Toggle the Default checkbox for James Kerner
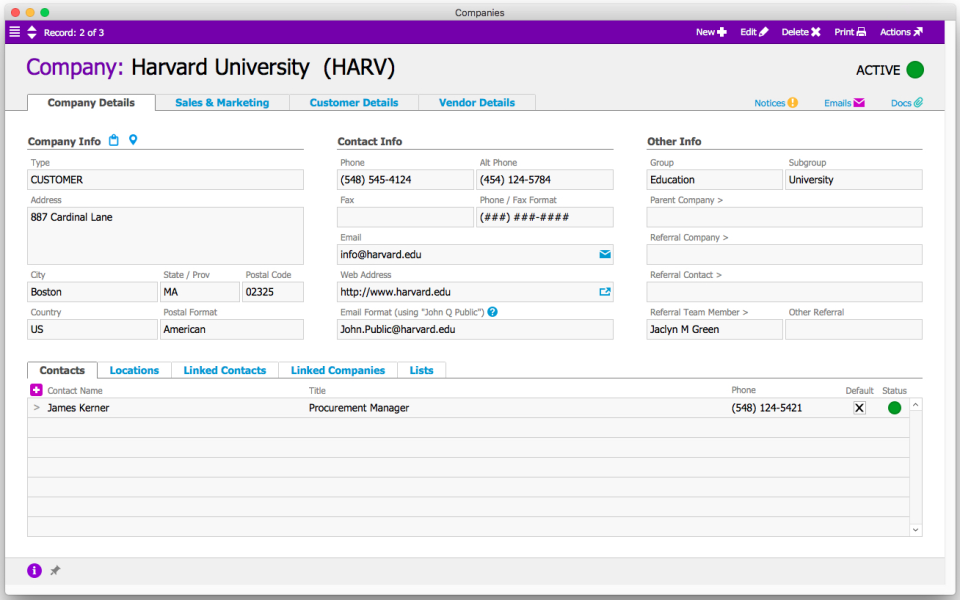 click(x=858, y=407)
